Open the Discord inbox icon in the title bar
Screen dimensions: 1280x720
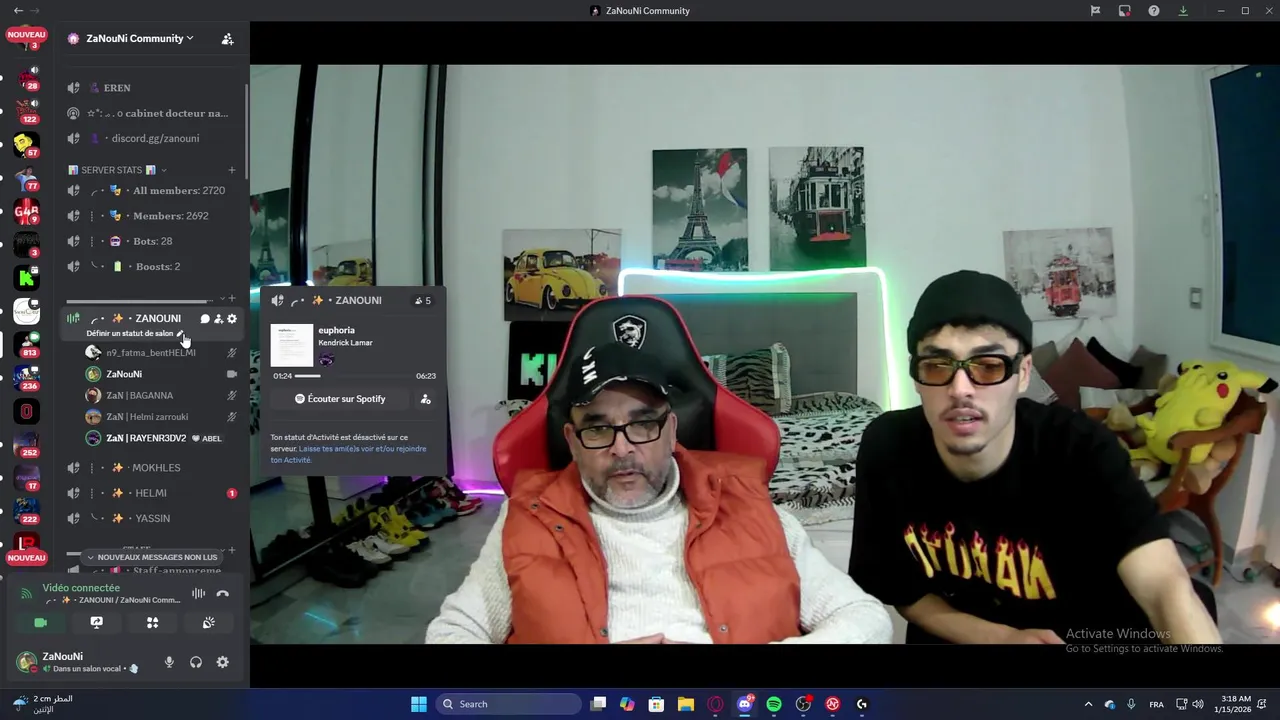pos(1125,11)
